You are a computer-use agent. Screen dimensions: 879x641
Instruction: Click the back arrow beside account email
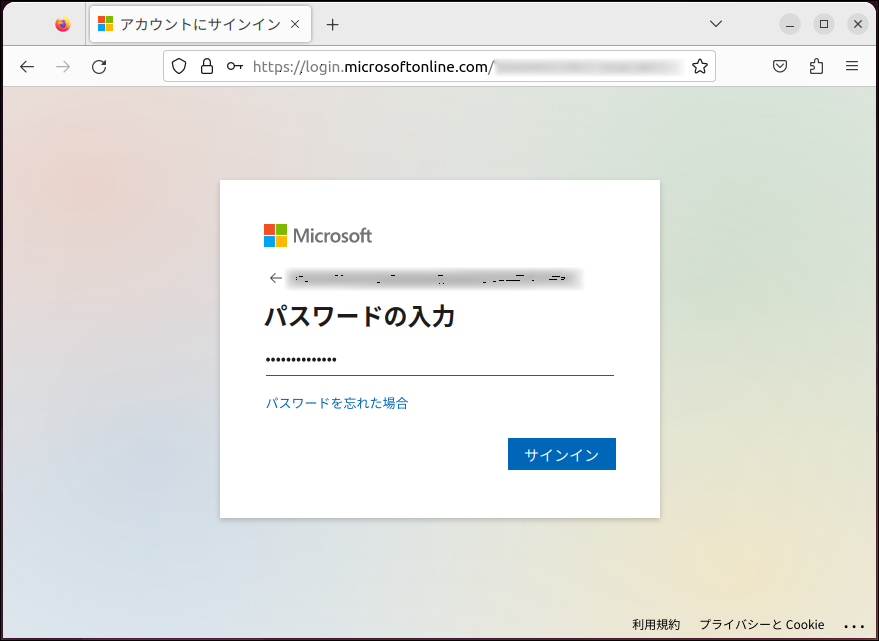pos(275,278)
